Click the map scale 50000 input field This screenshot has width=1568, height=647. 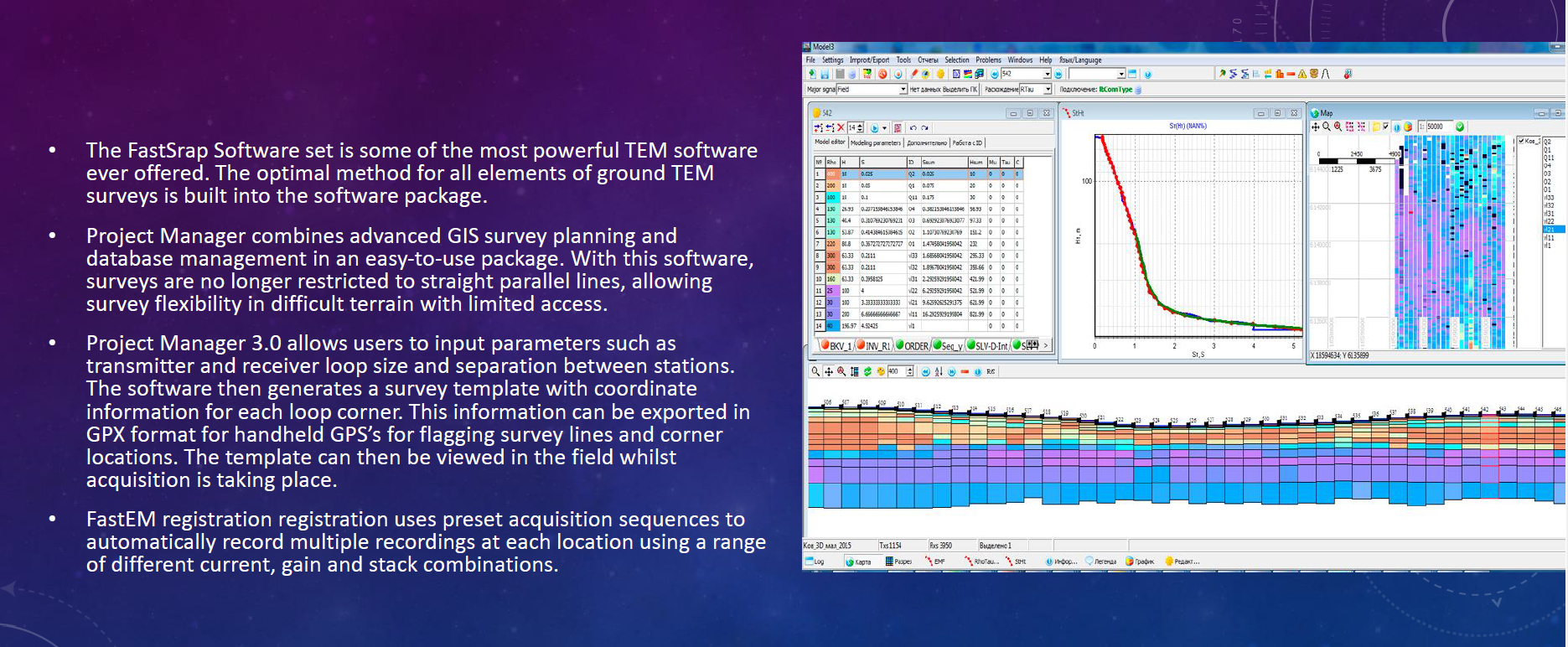1438,127
